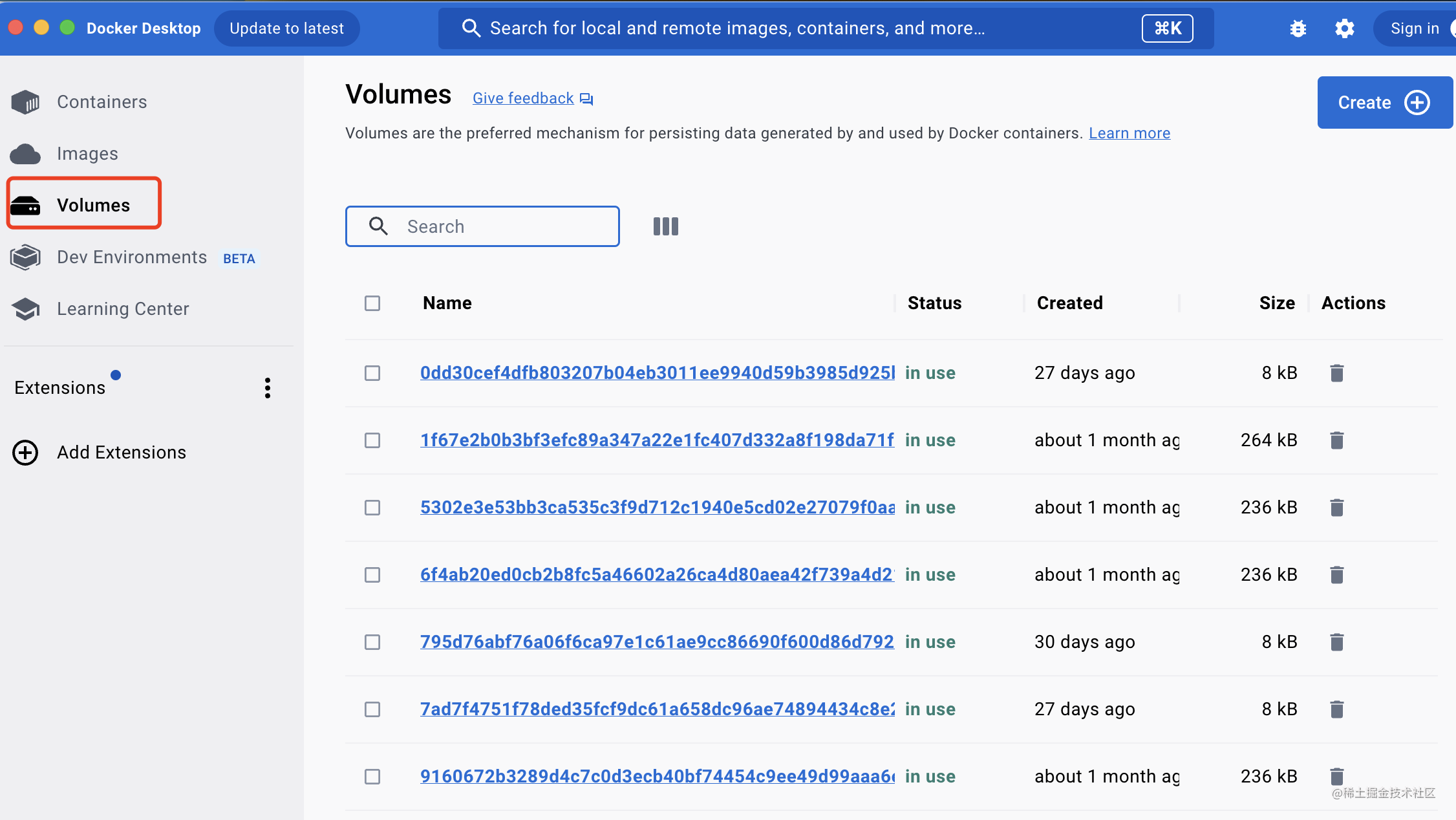Open the Dev Environments section
Image resolution: width=1456 pixels, height=820 pixels.
(132, 257)
